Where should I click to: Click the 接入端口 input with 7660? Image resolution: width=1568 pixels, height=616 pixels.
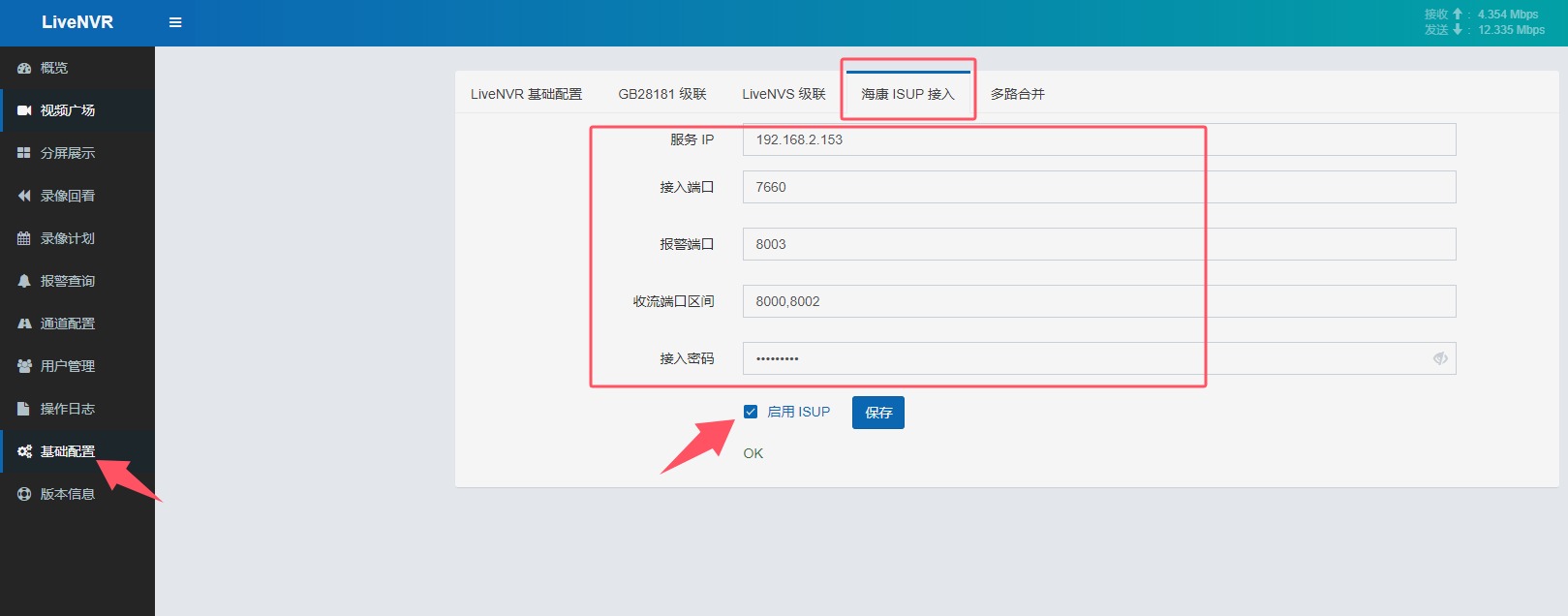[x=1099, y=187]
